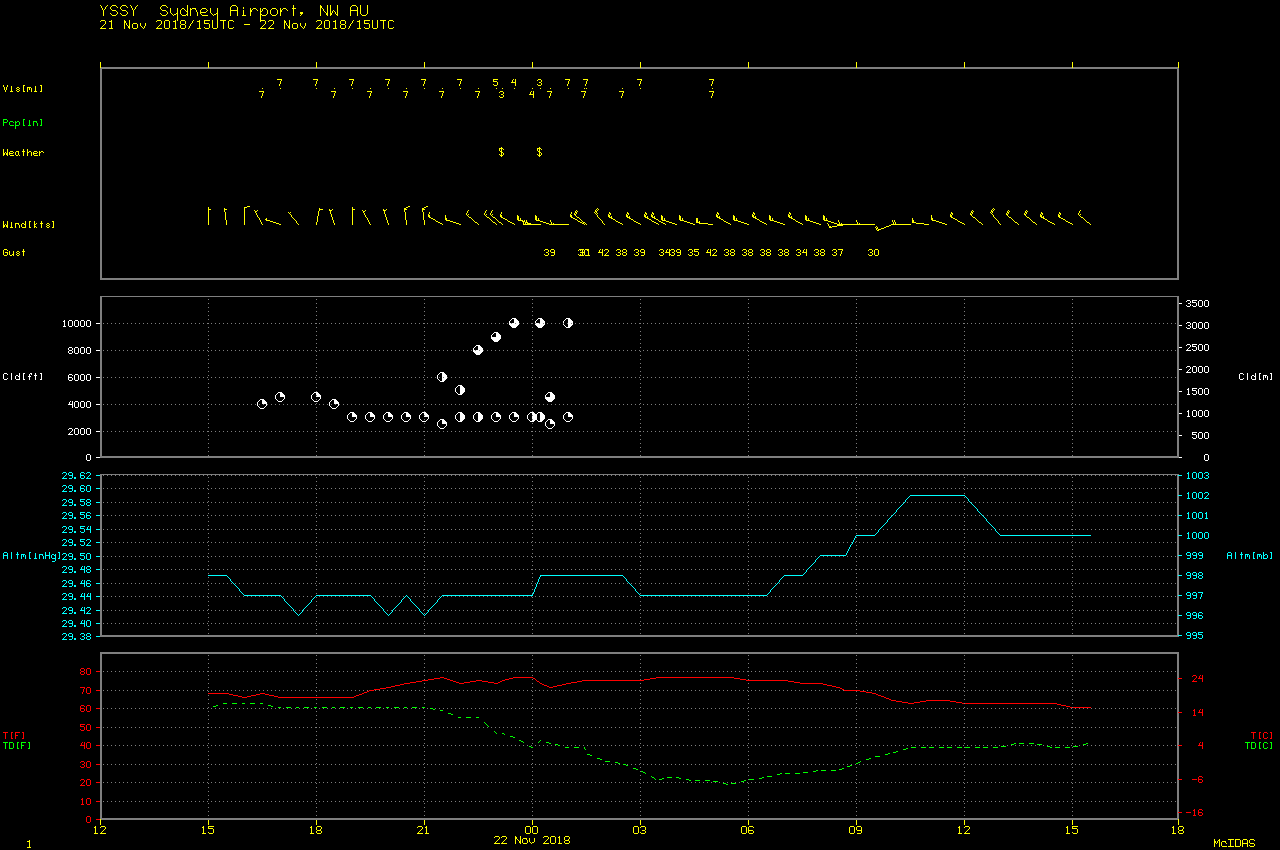The width and height of the screenshot is (1280, 850).
Task: Click the cloud cover symbol at 9000 ft
Action: 496,337
